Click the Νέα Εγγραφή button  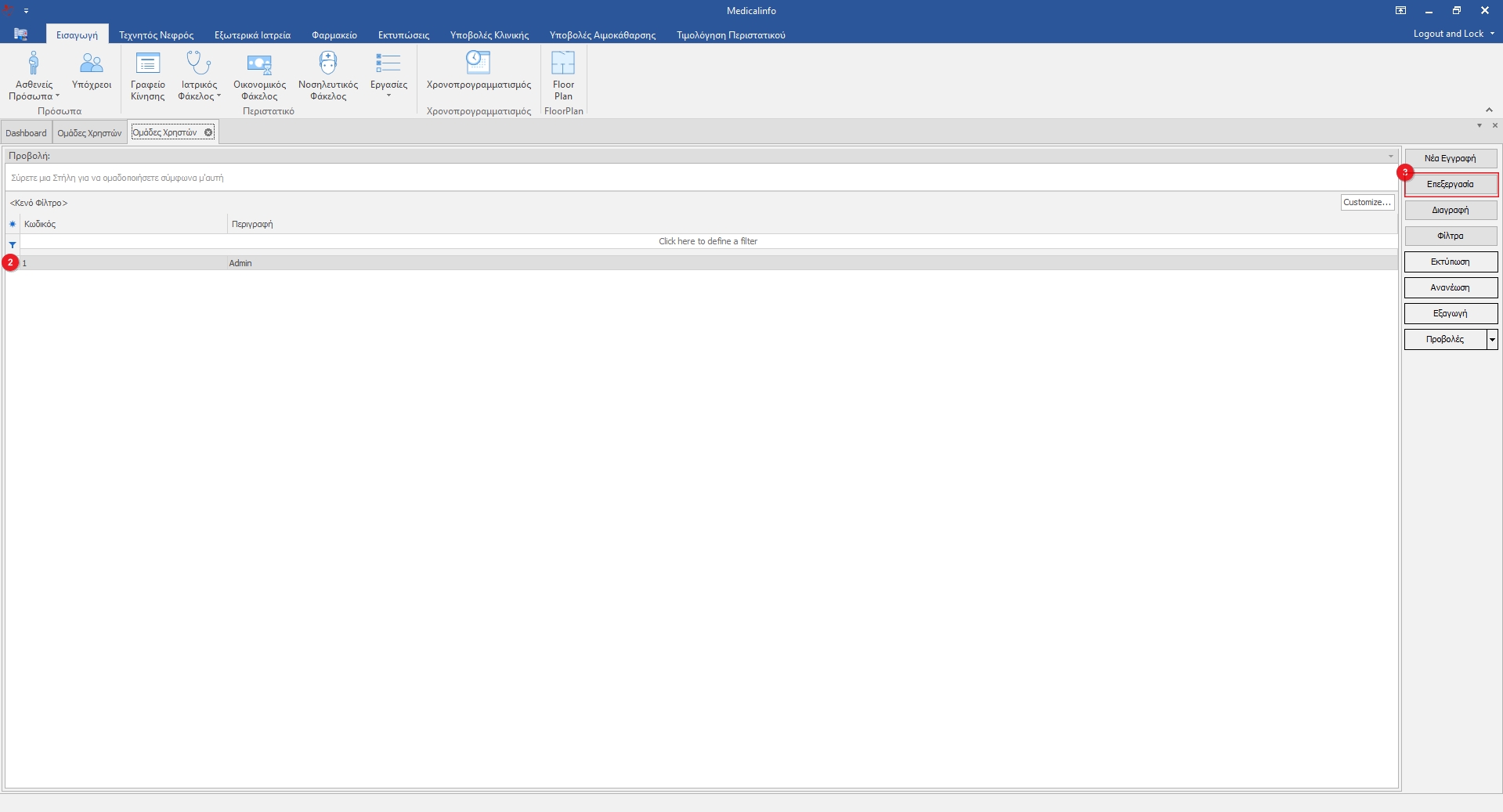tap(1450, 158)
